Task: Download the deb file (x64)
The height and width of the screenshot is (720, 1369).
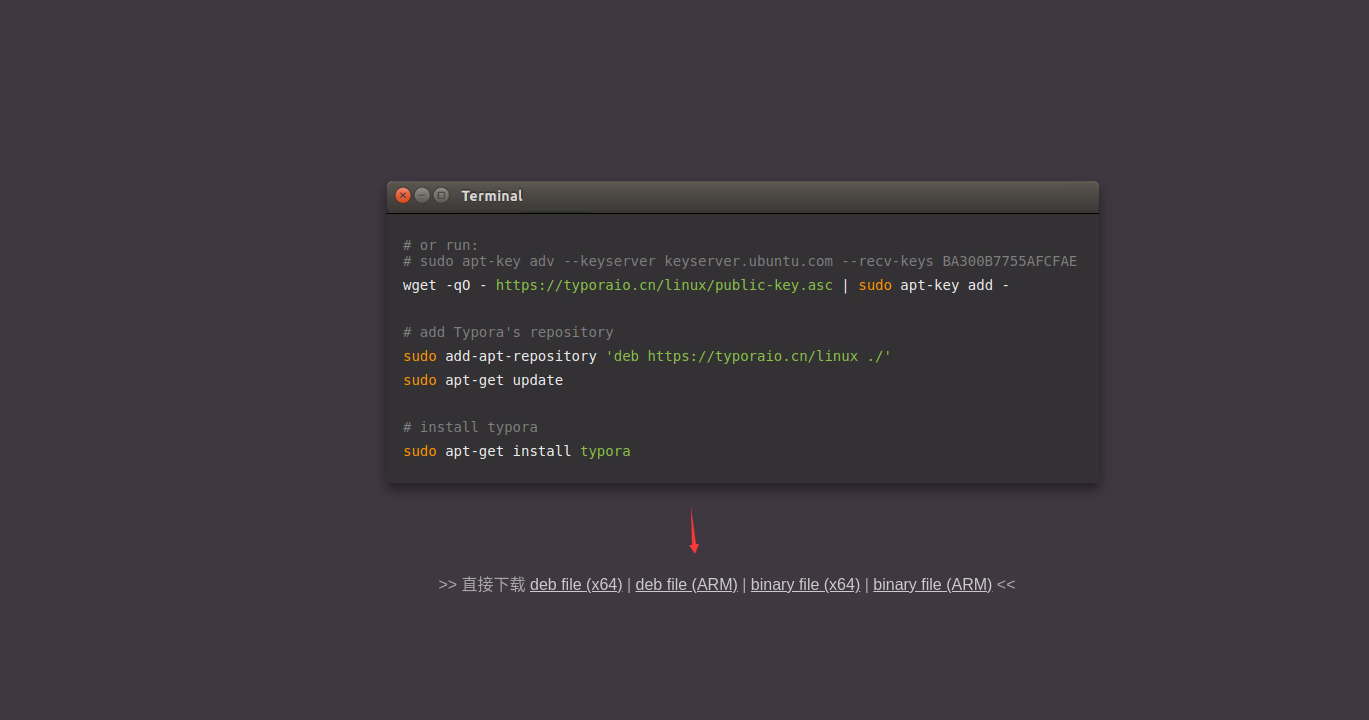Action: coord(576,585)
